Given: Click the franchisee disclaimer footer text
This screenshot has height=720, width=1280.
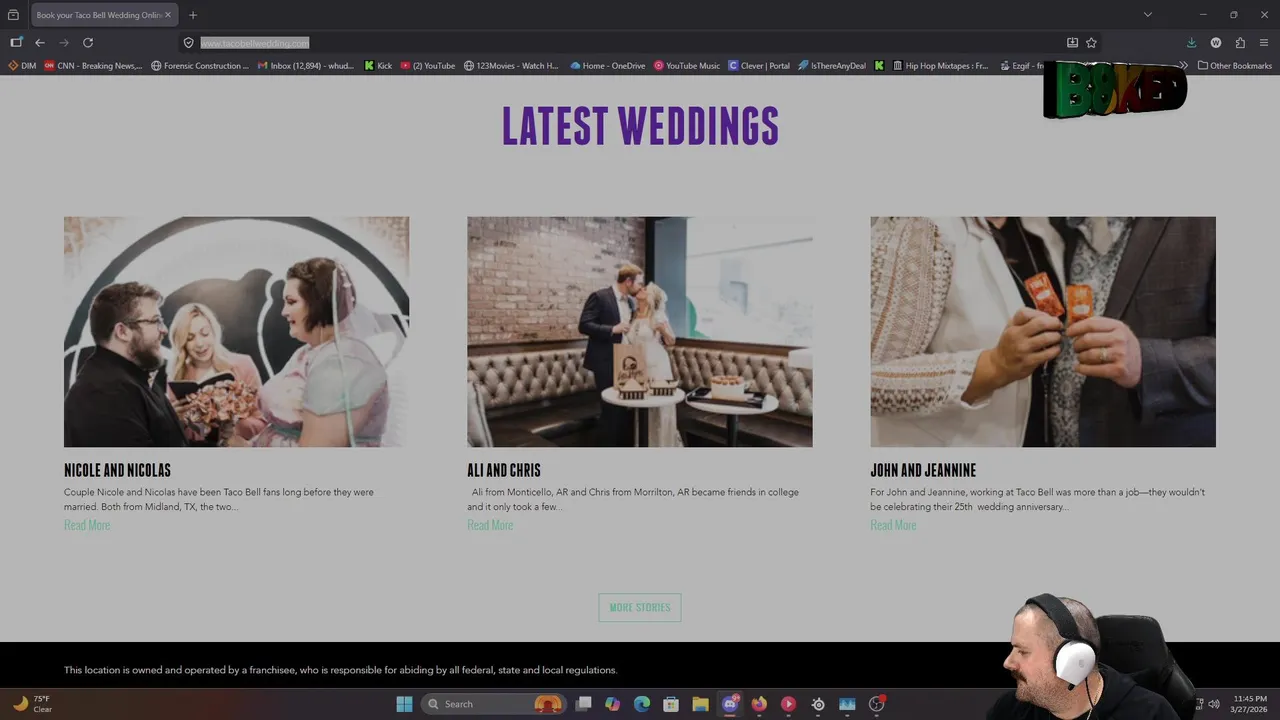Looking at the screenshot, I should coord(341,670).
